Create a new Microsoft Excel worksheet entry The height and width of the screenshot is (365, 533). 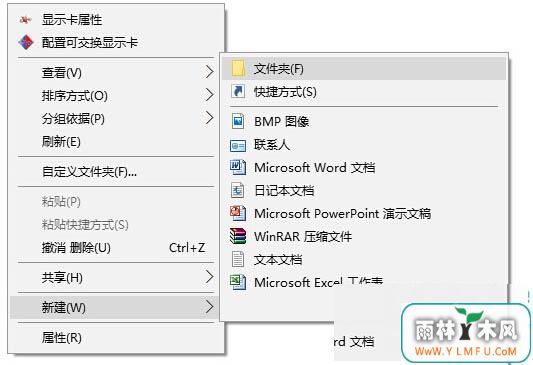click(364, 282)
